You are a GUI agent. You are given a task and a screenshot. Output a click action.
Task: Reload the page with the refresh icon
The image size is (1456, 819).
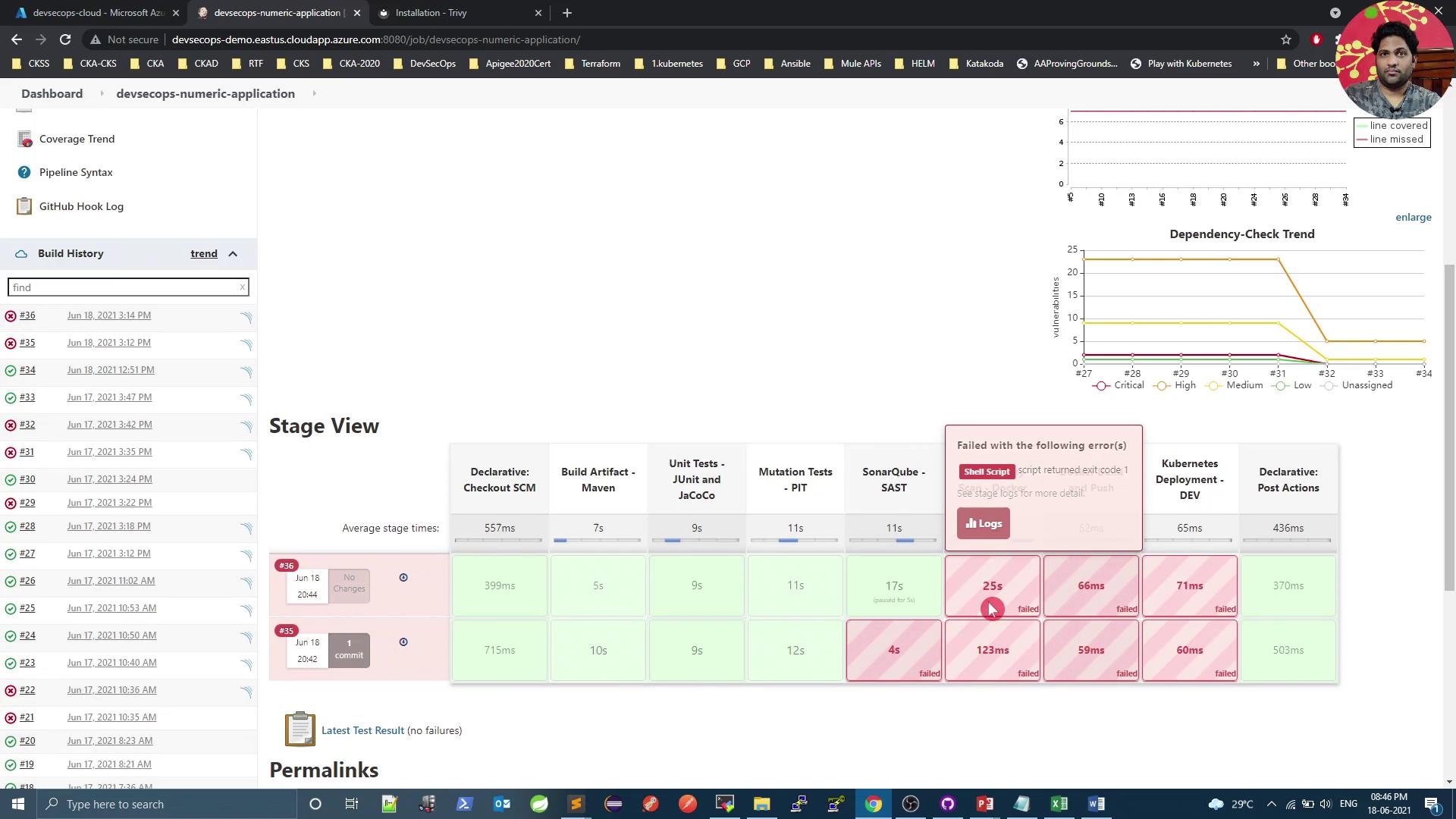click(x=65, y=39)
